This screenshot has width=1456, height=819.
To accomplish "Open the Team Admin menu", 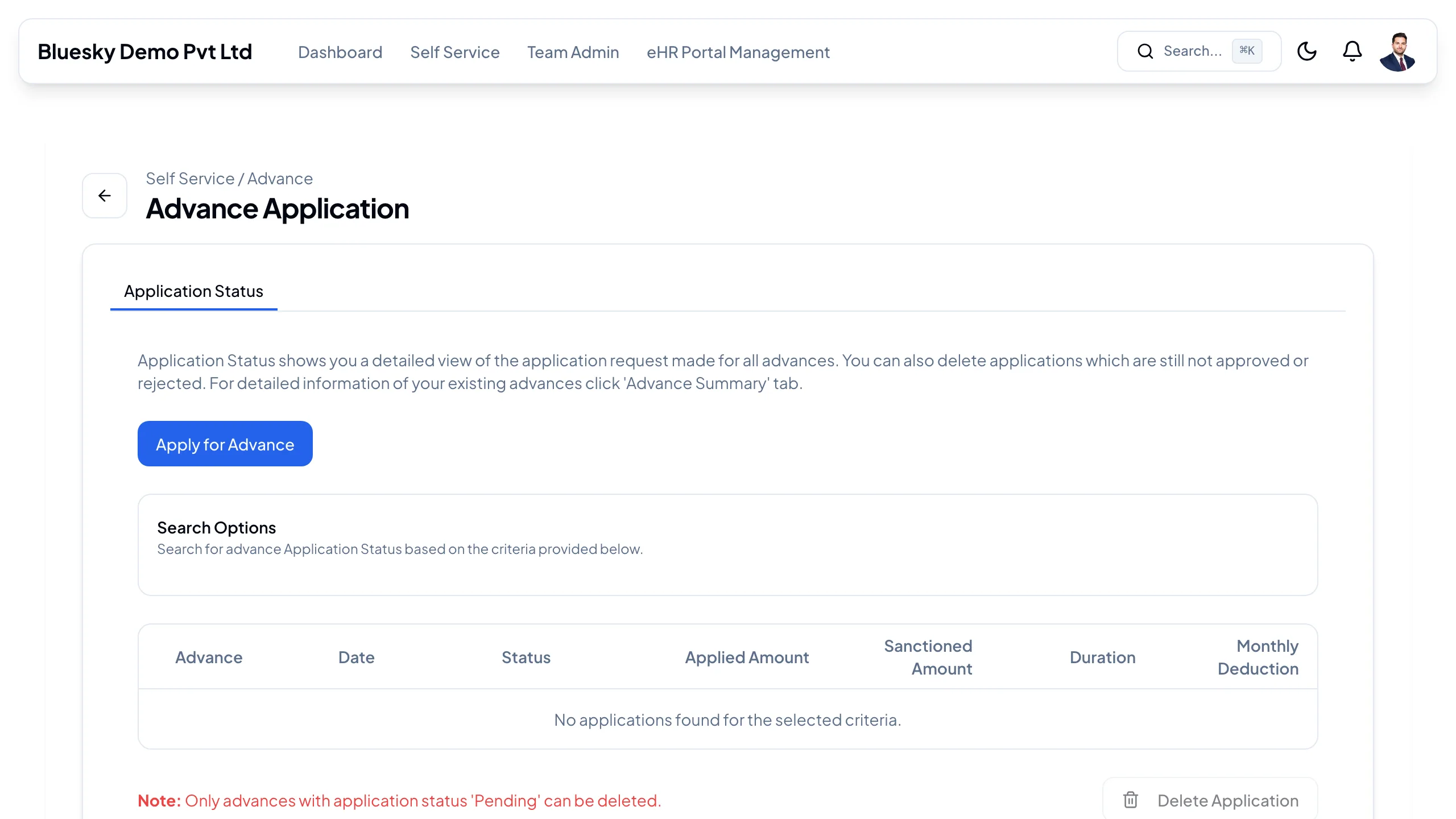I will point(573,52).
